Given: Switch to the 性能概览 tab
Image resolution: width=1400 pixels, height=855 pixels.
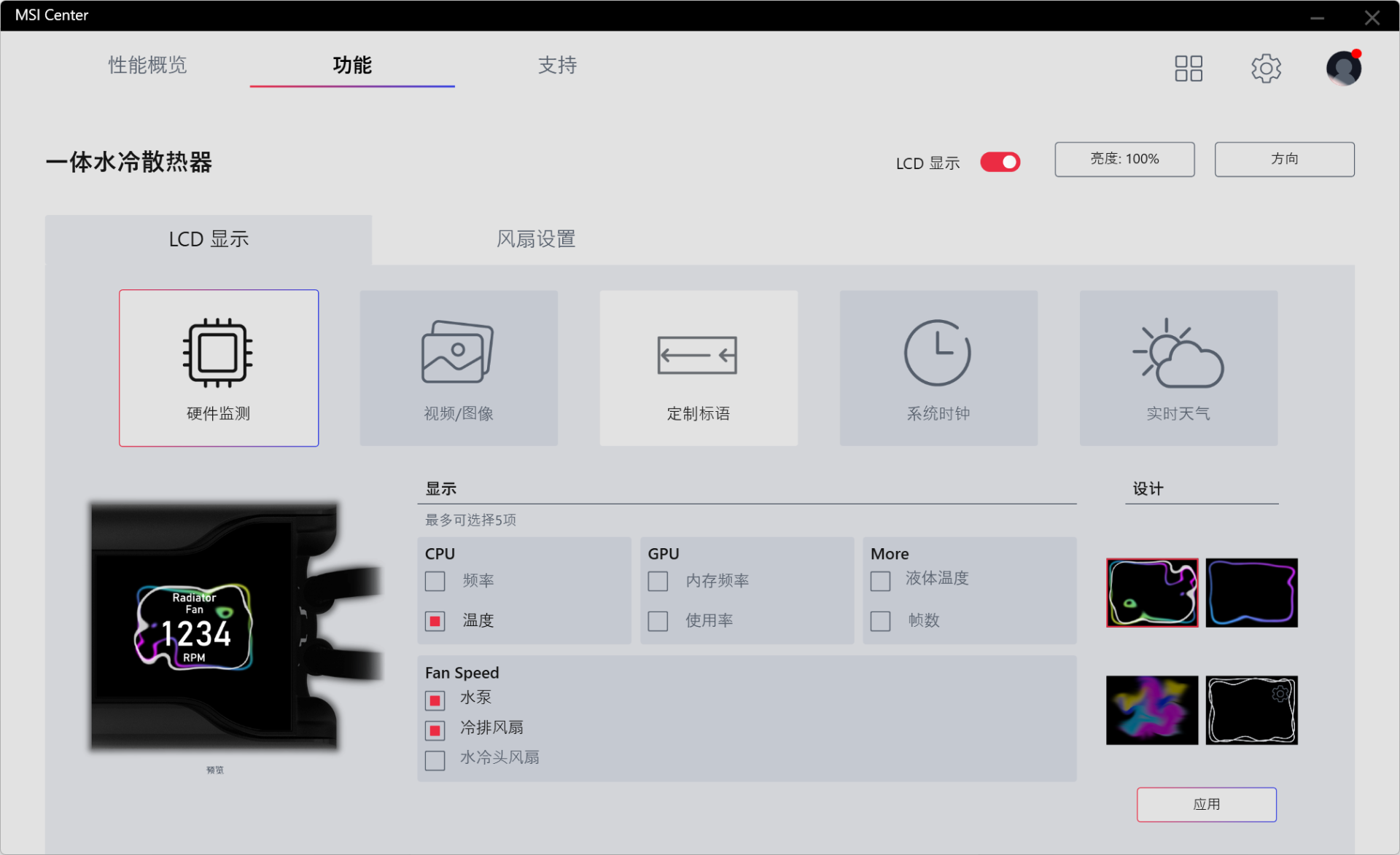Looking at the screenshot, I should (x=147, y=65).
